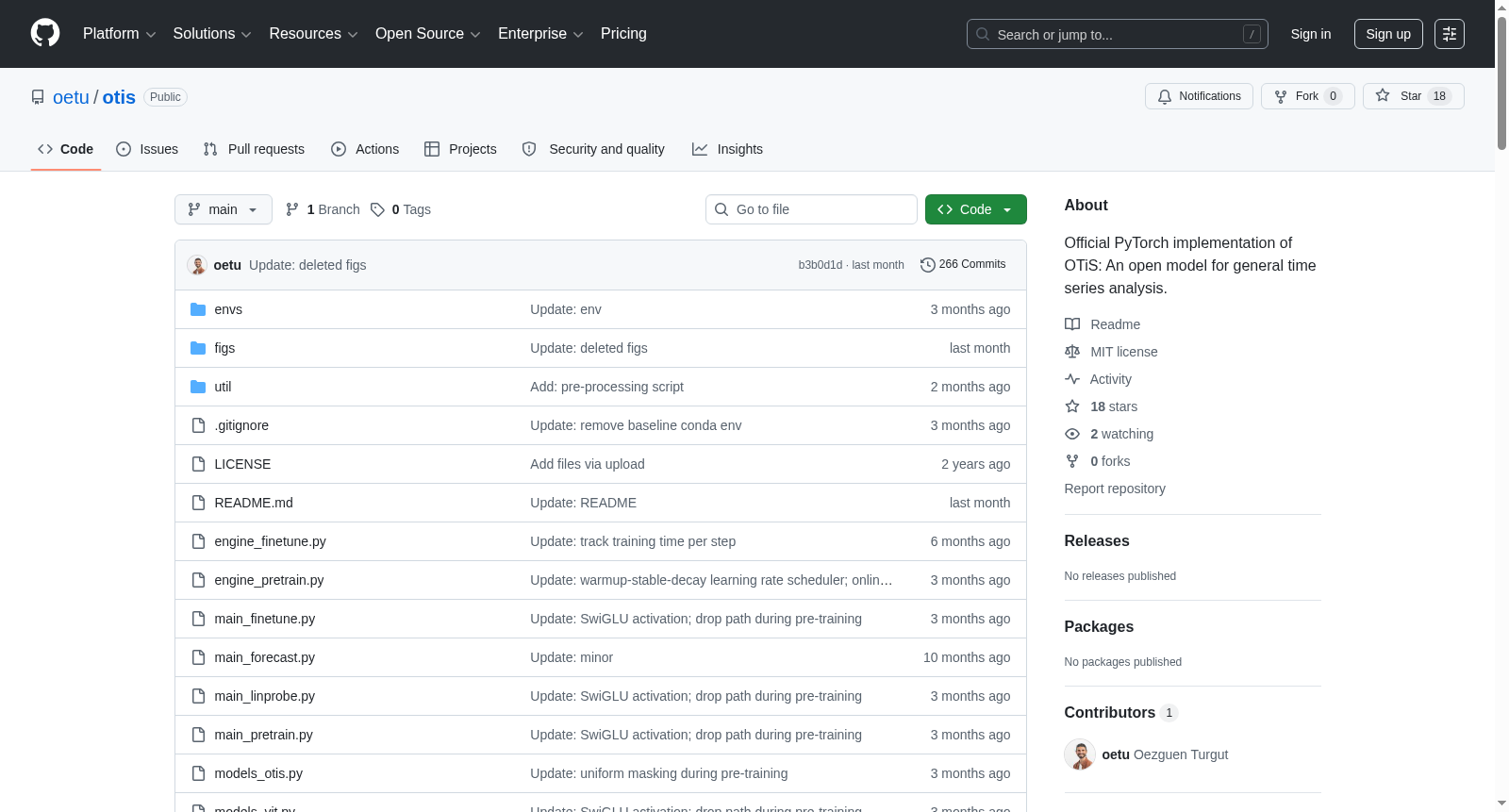Click the LICENSE file icon
1509x812 pixels.
pyautogui.click(x=198, y=464)
